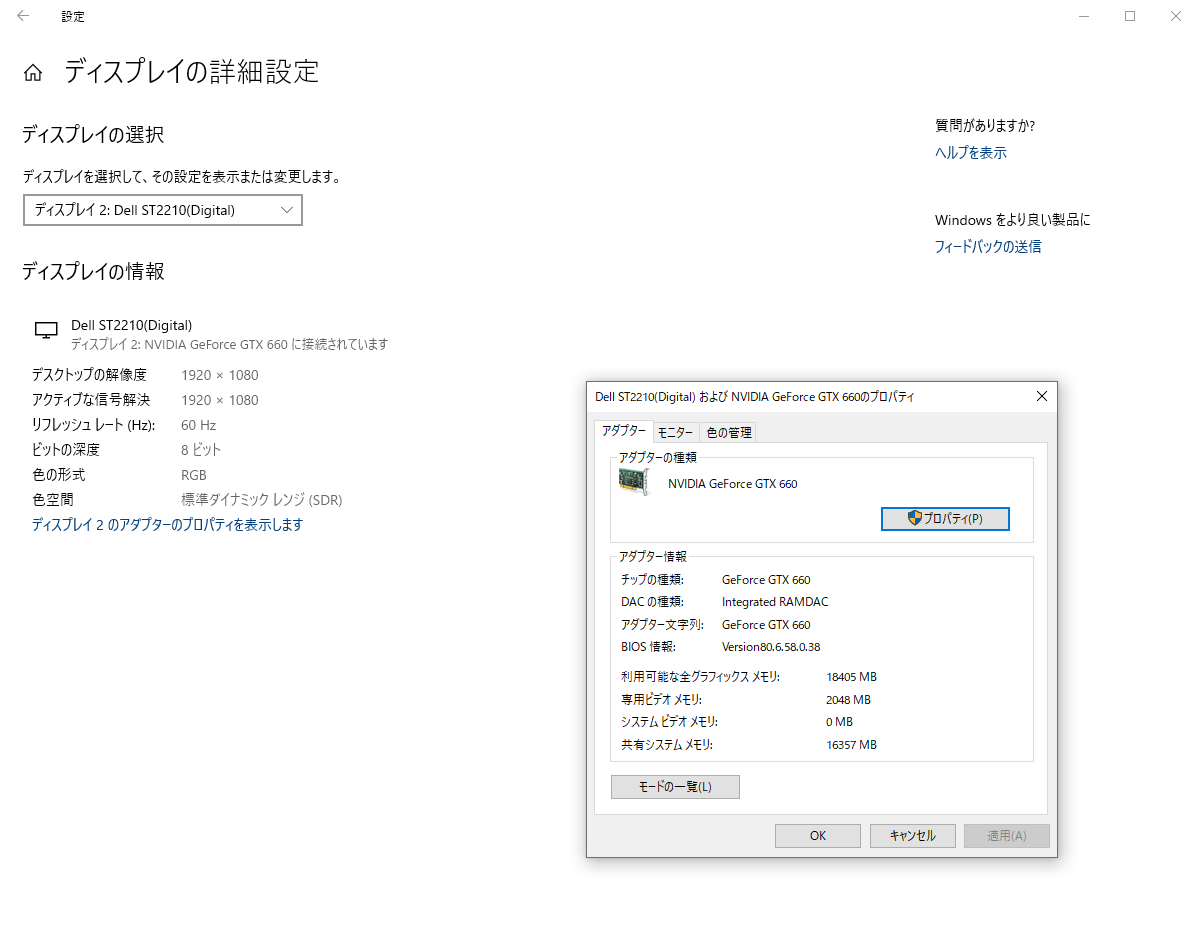Click the 質問がありますか? text
The width and height of the screenshot is (1196, 930).
(x=985, y=126)
